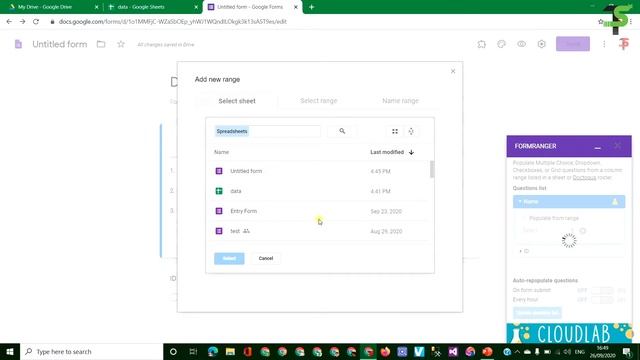Go forward in browser

pyautogui.click(x=22, y=22)
